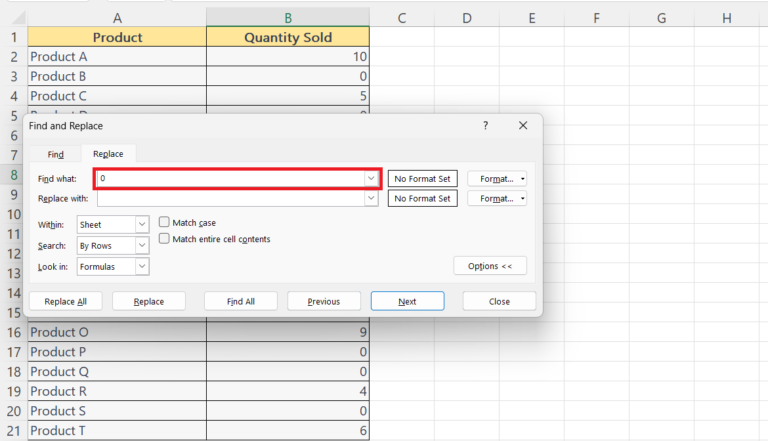Enable the Match case checkbox
Screen dimensions: 768x441
click(165, 222)
